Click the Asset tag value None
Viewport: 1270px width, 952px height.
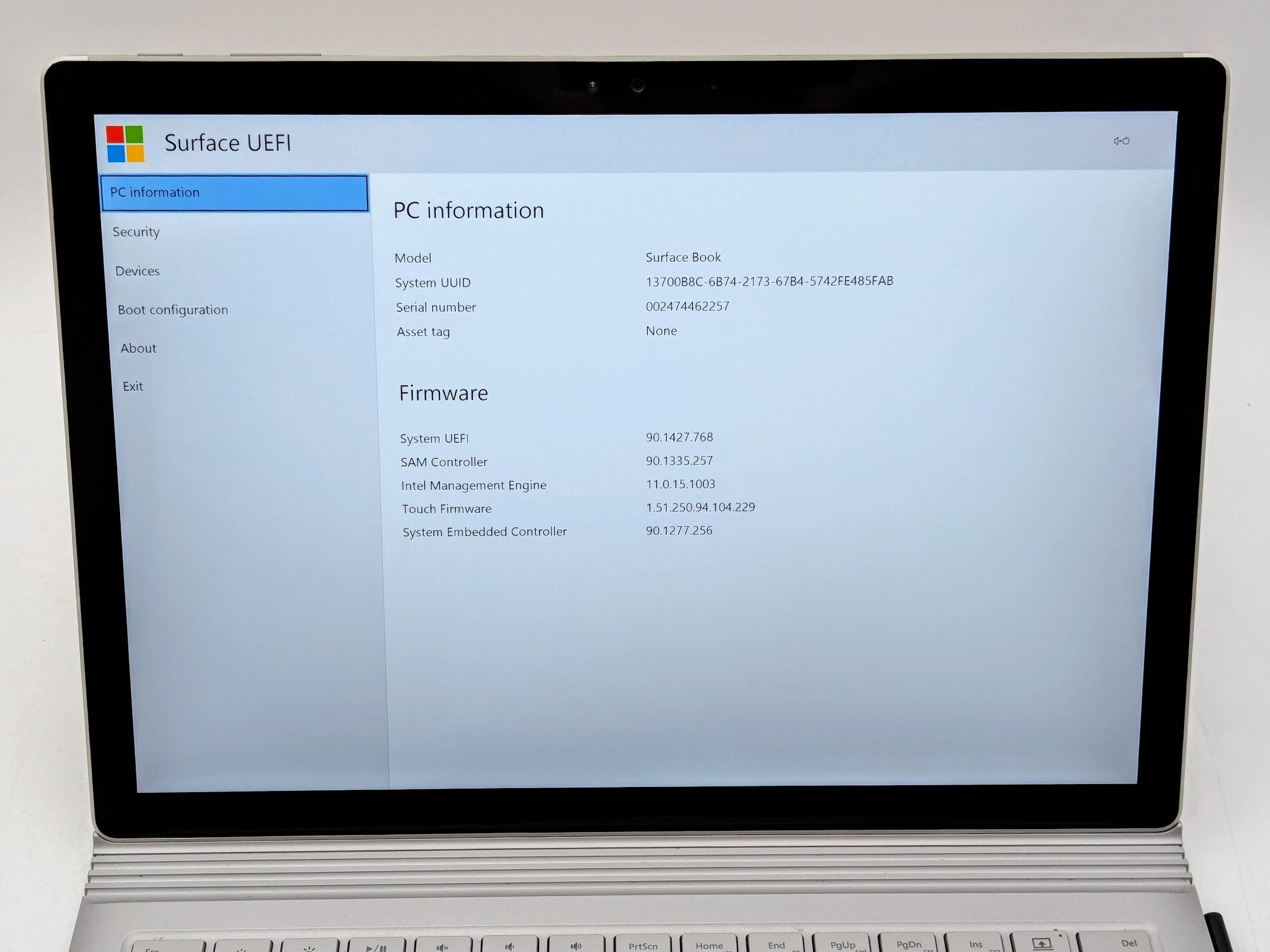tap(662, 331)
